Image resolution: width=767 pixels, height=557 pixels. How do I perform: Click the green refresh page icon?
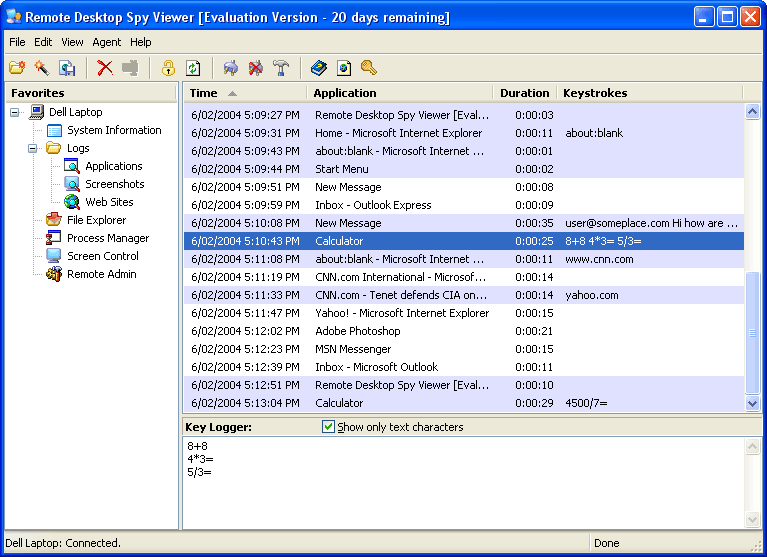click(x=193, y=67)
